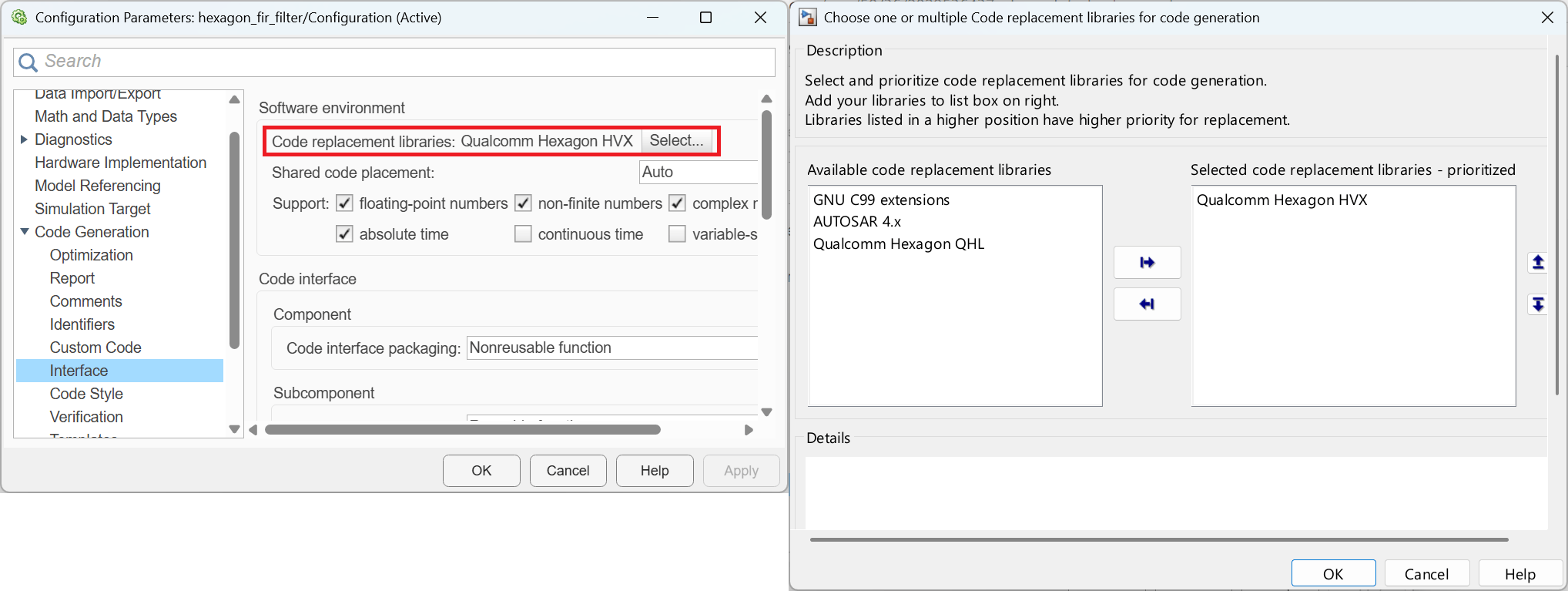The width and height of the screenshot is (1568, 591).
Task: Click horizontal scroll right arrow in settings pane
Action: pos(749,430)
